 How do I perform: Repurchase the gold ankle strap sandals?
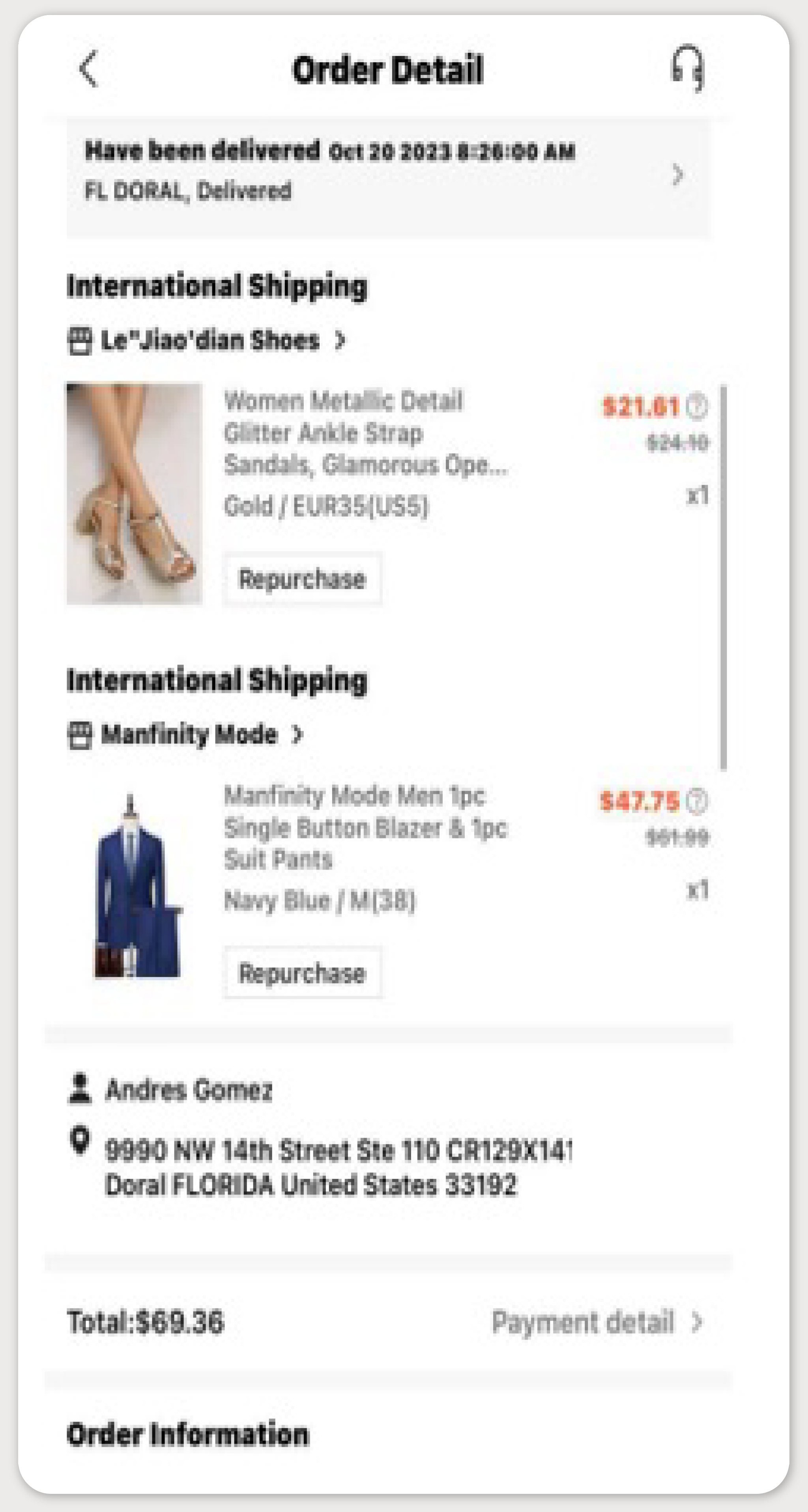tap(302, 579)
